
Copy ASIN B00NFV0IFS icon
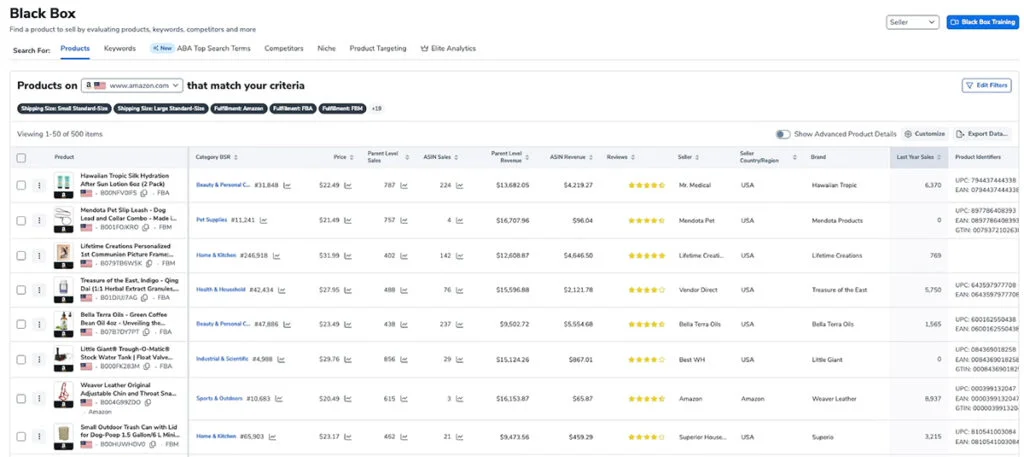pos(143,193)
